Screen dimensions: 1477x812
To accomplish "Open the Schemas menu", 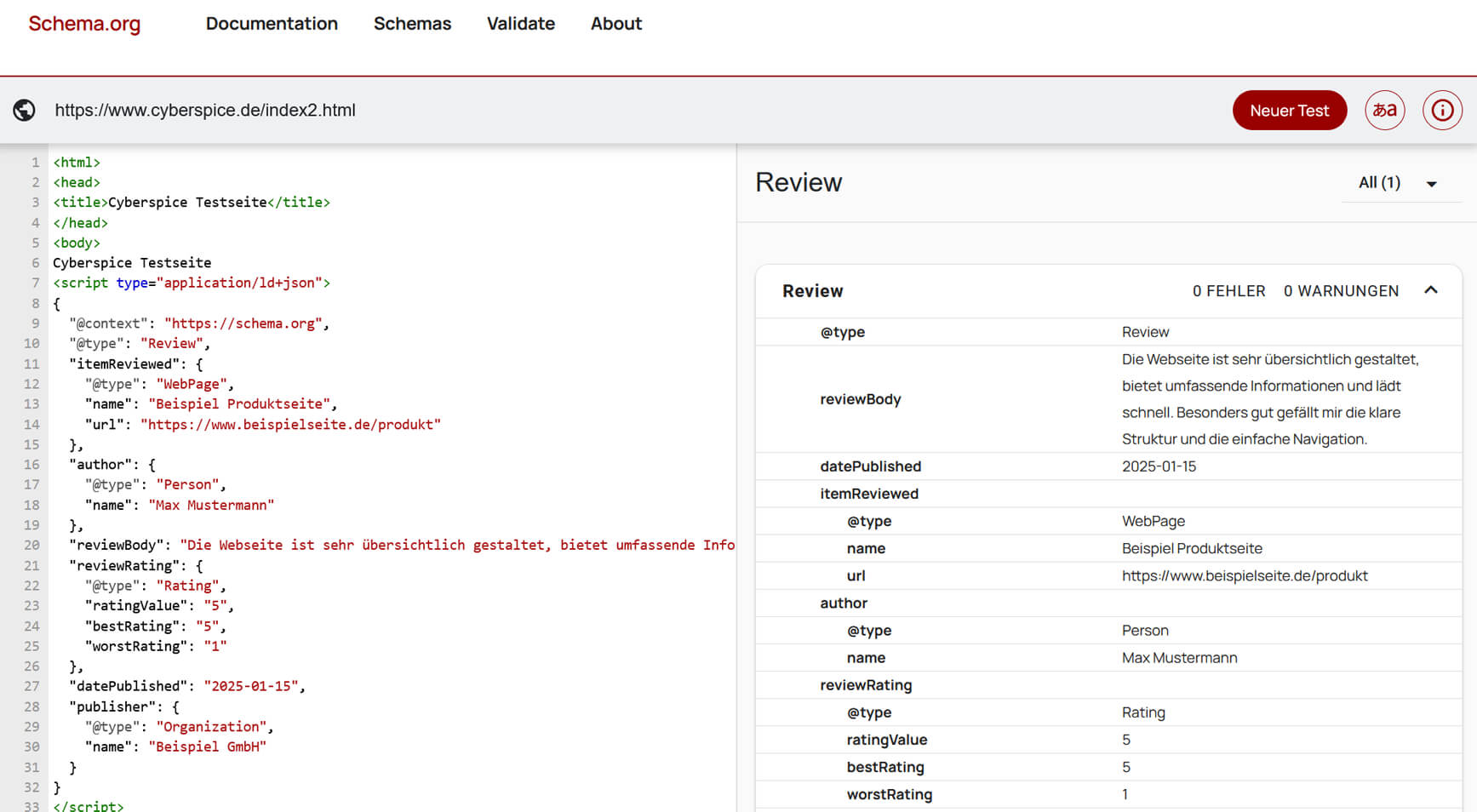I will tap(412, 24).
